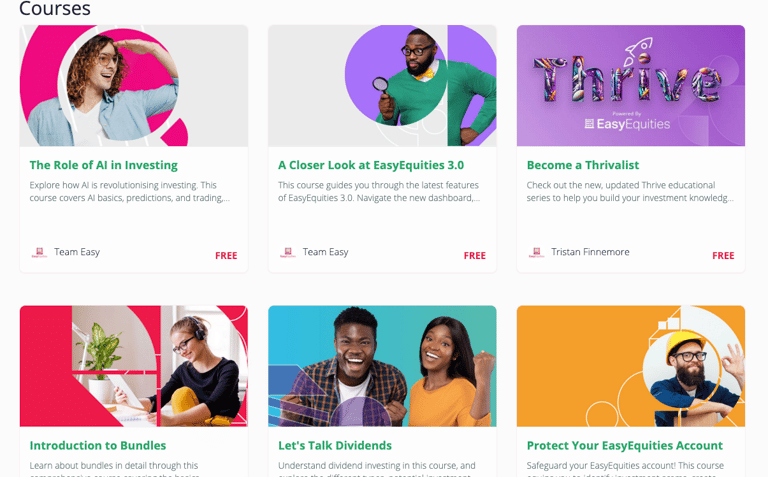
Task: Click the Let's Talk Dividends thumbnail image
Action: 382,366
